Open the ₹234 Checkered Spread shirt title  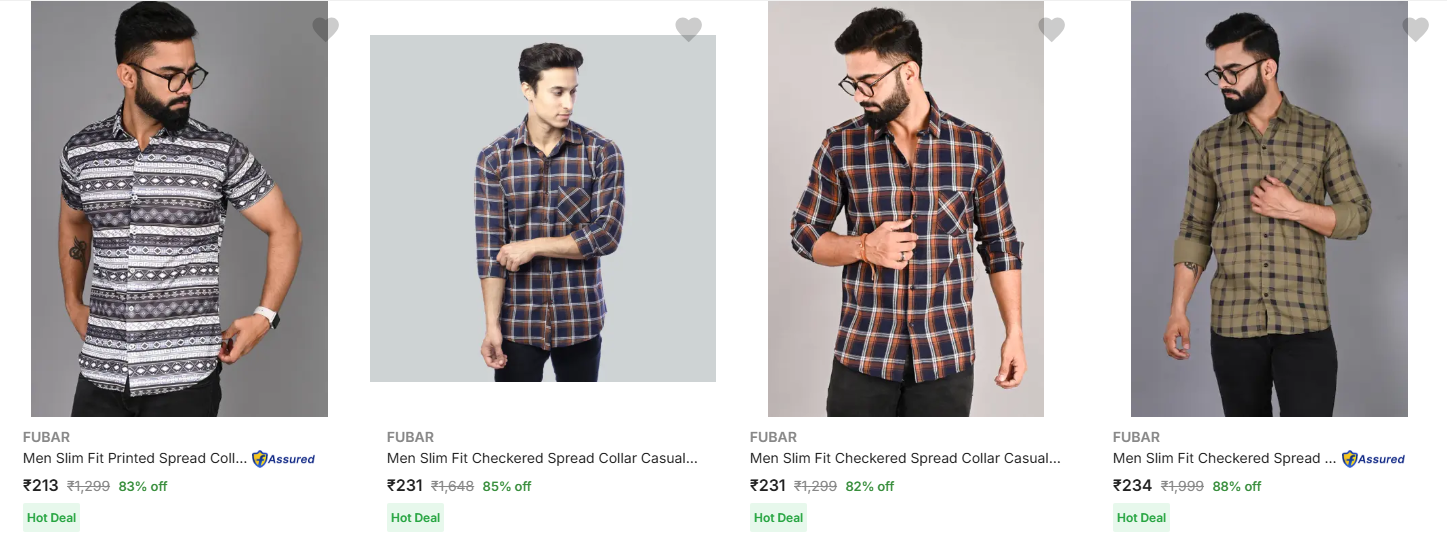coord(1224,458)
